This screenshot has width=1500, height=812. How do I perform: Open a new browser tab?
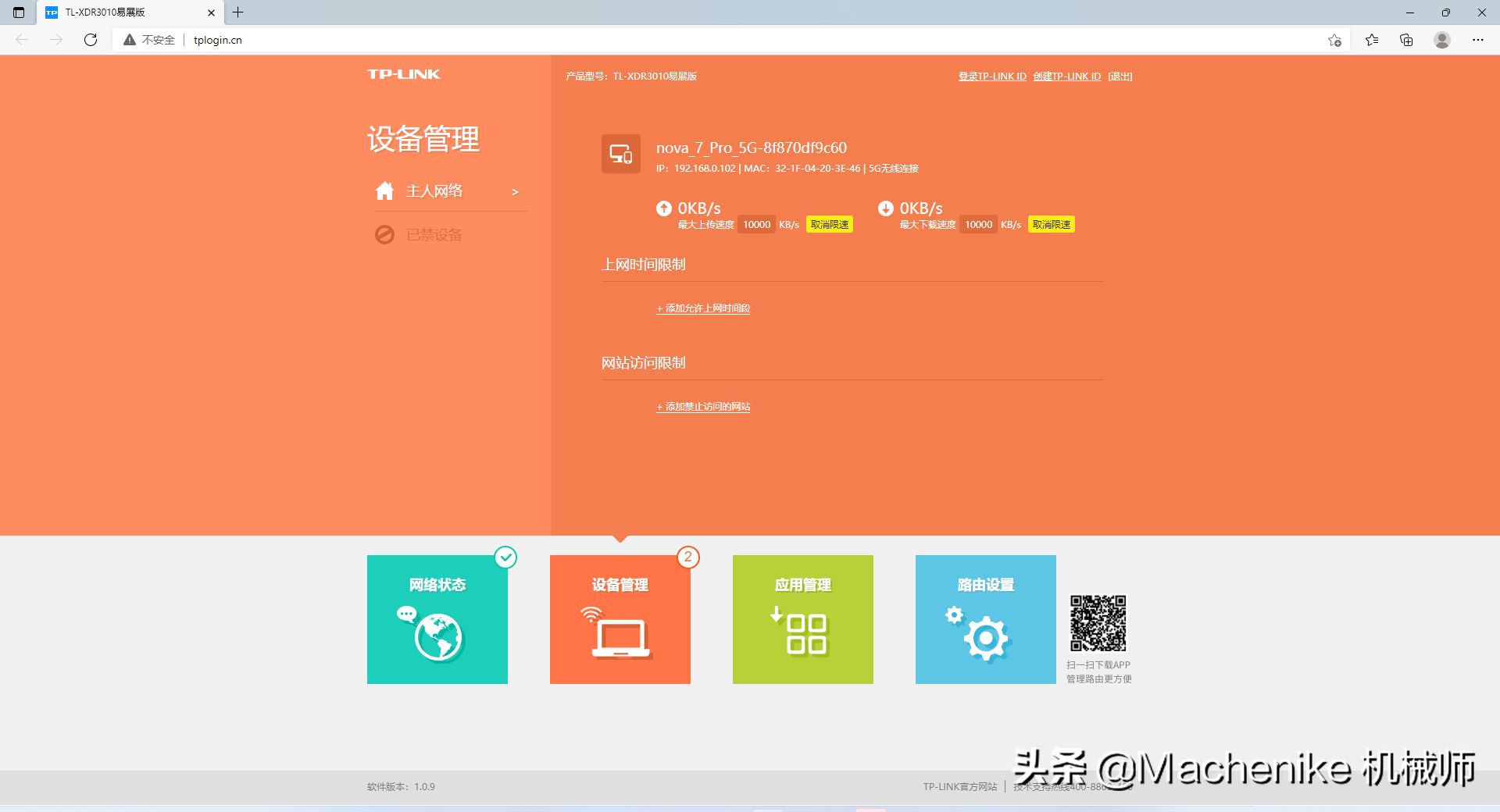click(x=238, y=12)
